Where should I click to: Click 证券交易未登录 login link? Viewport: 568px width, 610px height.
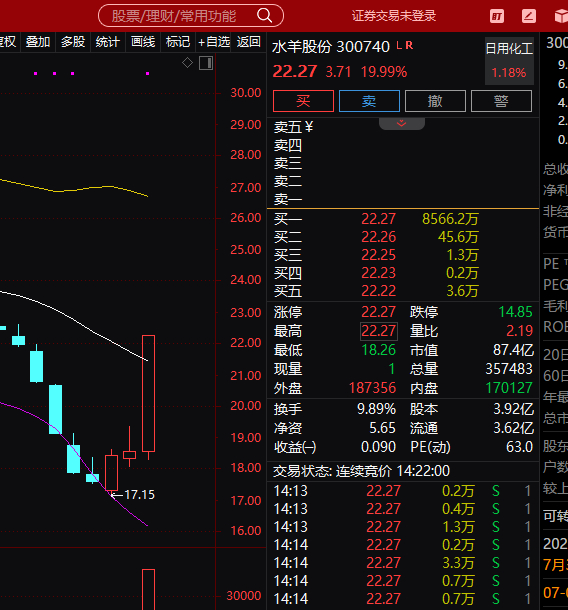pyautogui.click(x=394, y=16)
